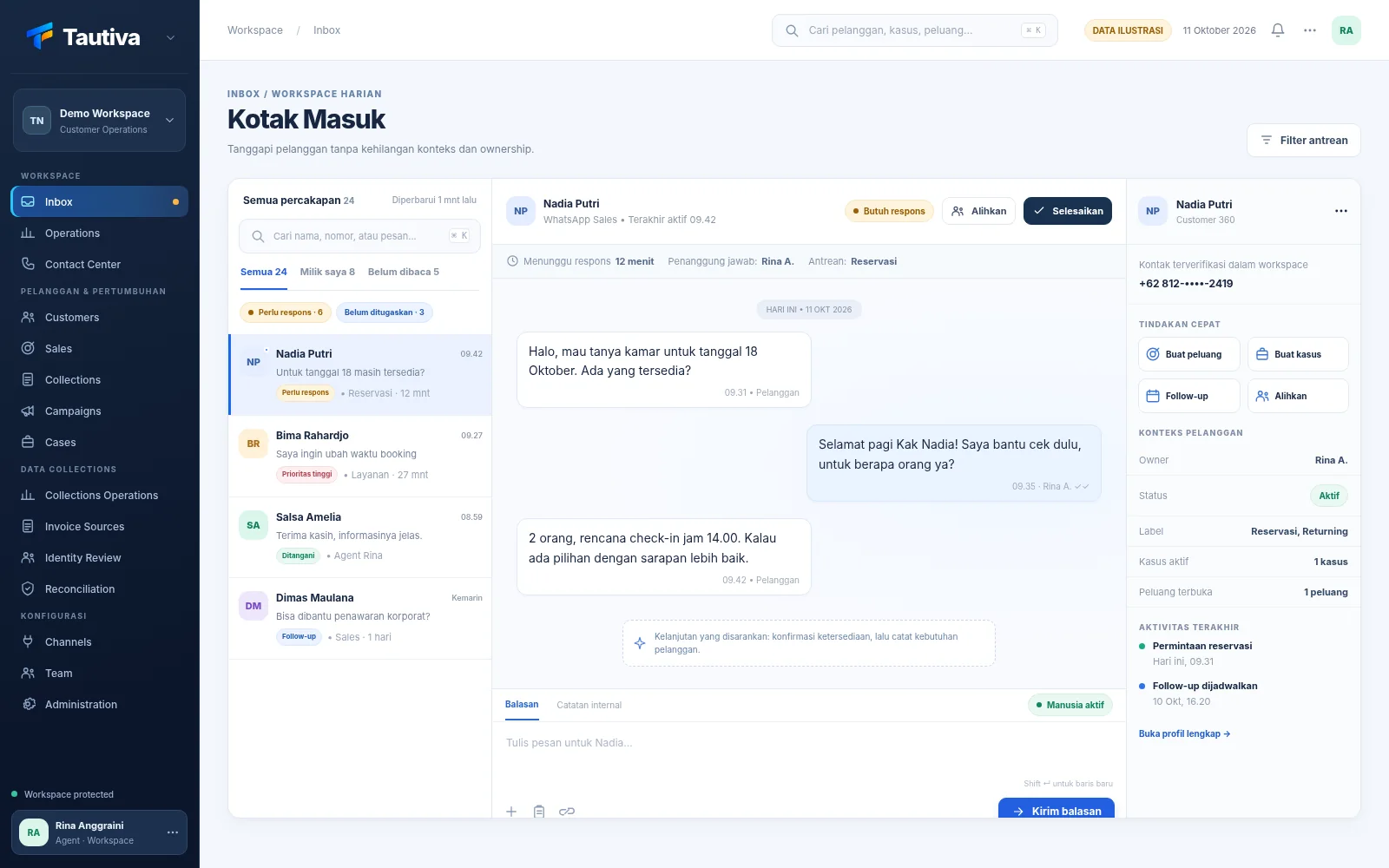
Task: Open Administration settings
Action: tap(100, 704)
